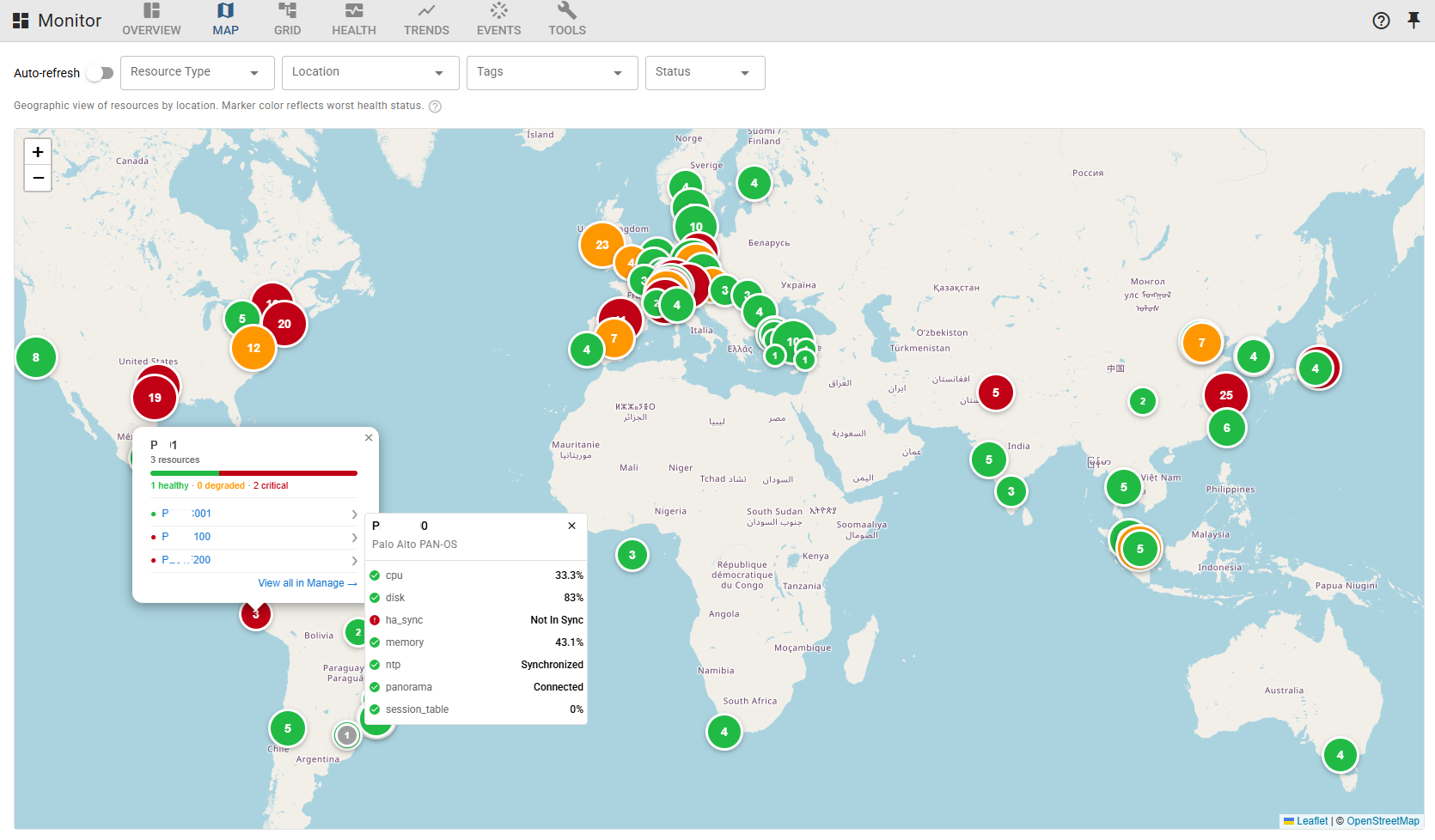Open the help question mark icon
1435x840 pixels.
tap(1381, 21)
